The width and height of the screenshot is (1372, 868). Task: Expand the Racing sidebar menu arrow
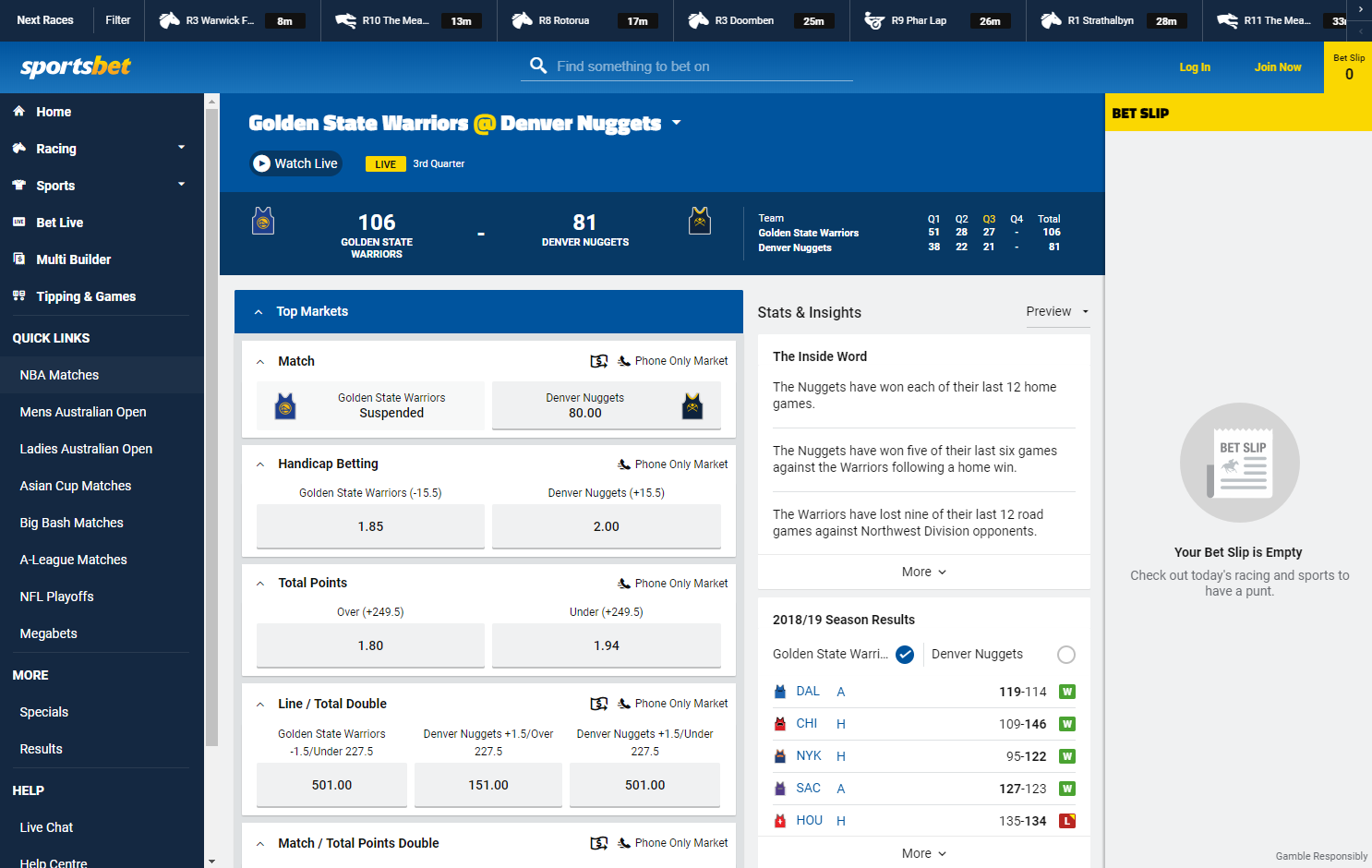coord(181,148)
